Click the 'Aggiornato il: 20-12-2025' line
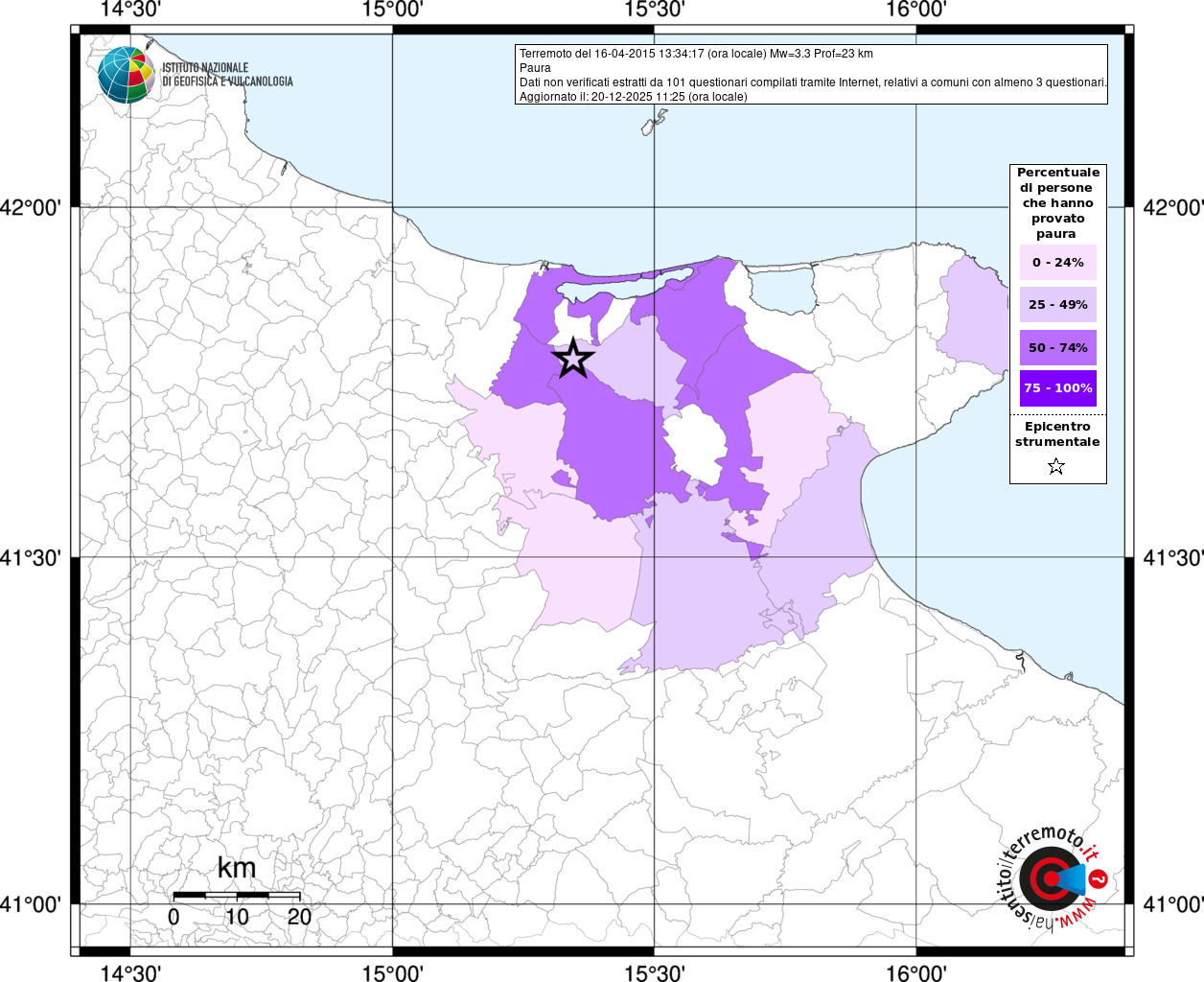Screen dimensions: 1204x982 tap(633, 97)
